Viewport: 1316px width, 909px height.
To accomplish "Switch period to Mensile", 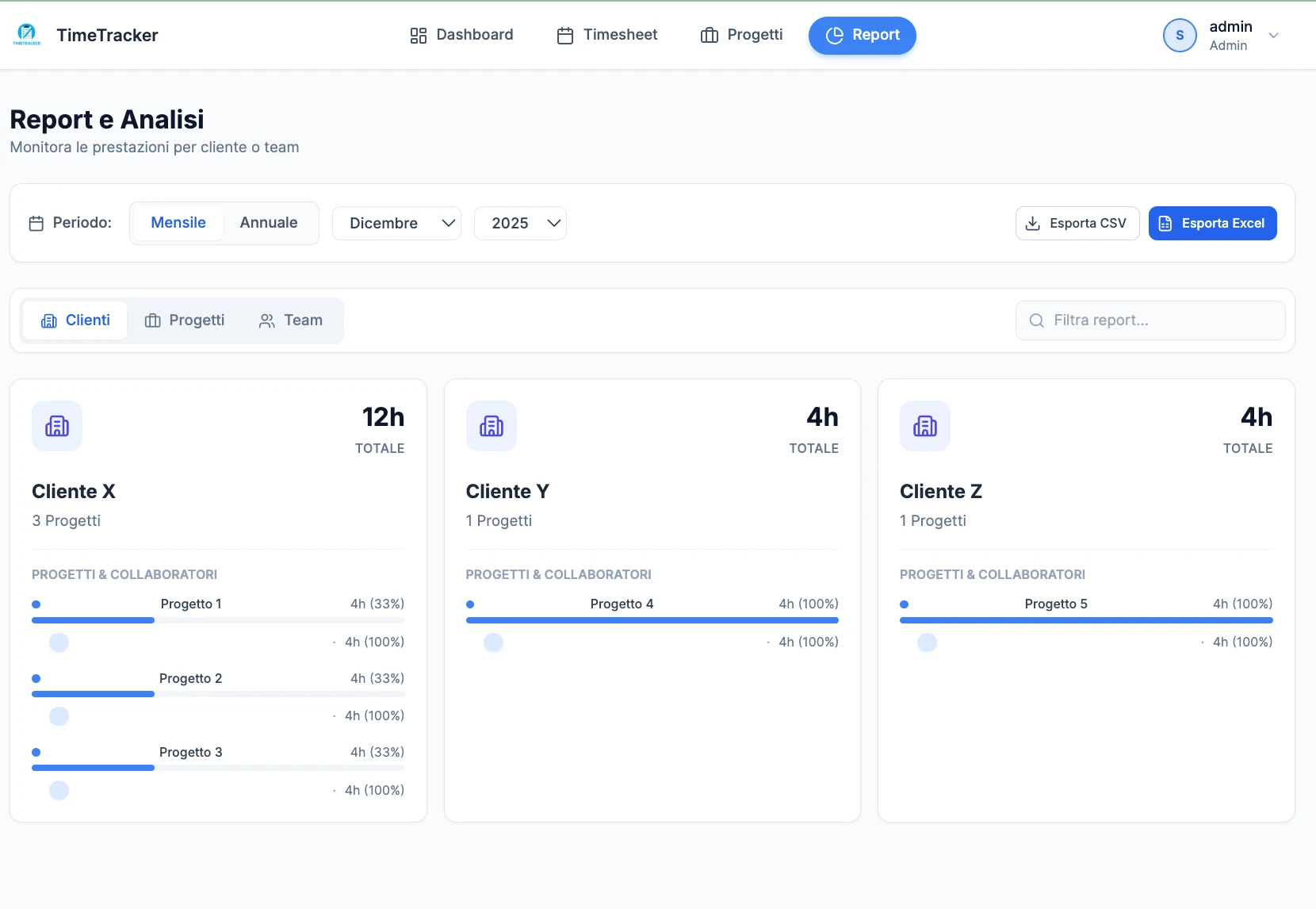I will 178,223.
